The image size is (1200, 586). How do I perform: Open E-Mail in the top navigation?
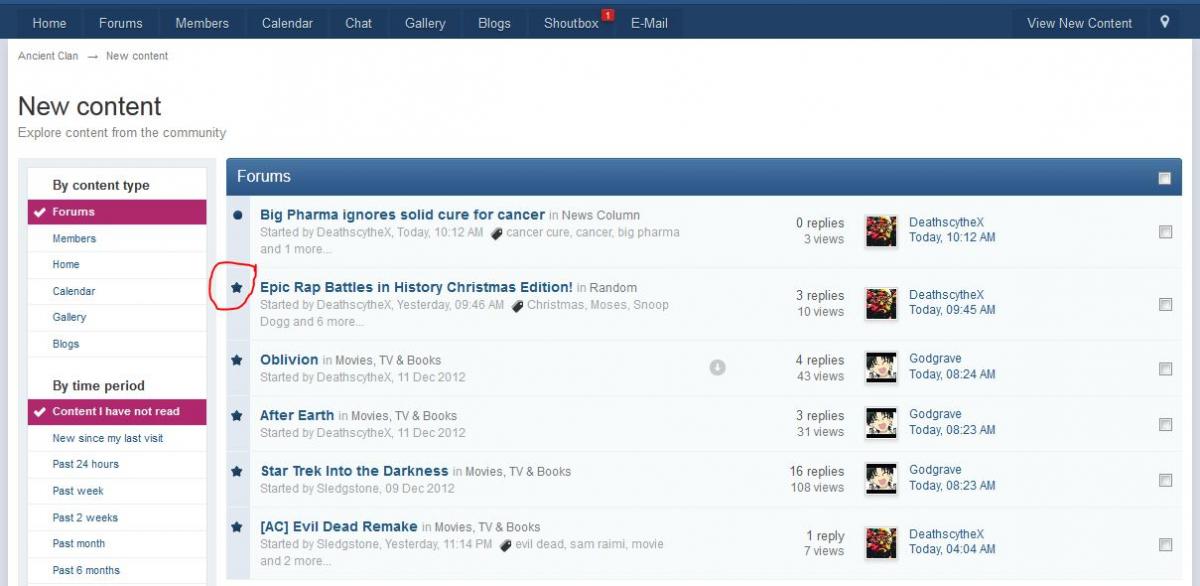[649, 23]
